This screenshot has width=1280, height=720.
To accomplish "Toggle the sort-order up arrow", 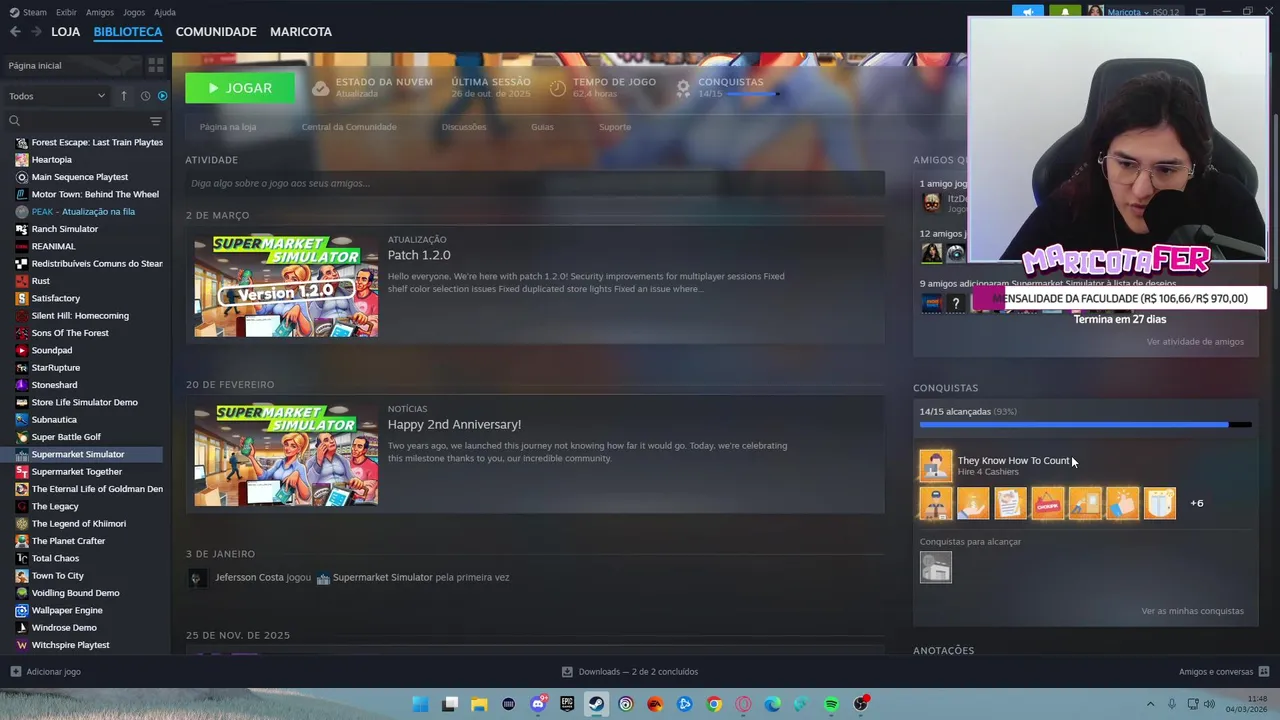I will tap(124, 96).
